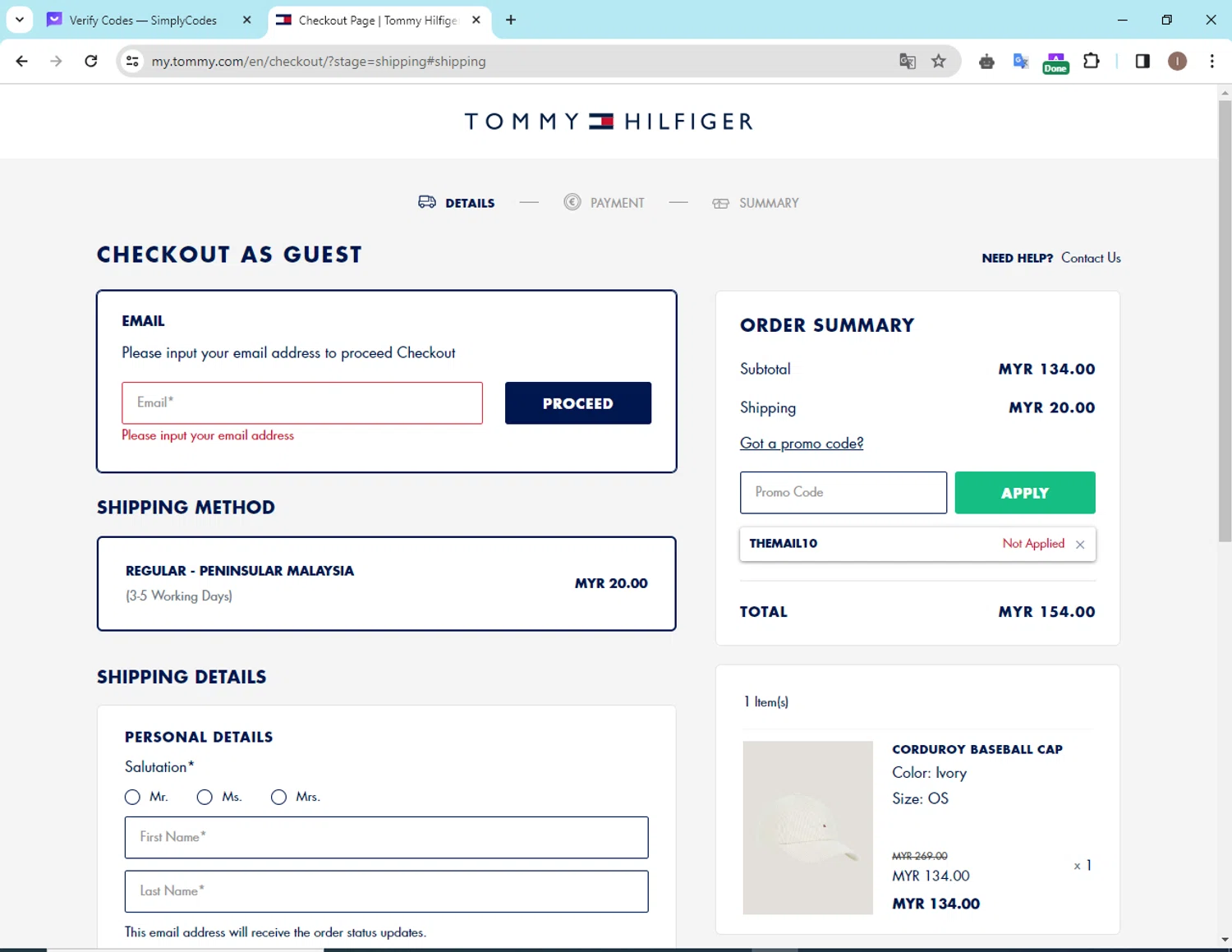The width and height of the screenshot is (1232, 952).
Task: Click the struck-through MYR 269.00 price
Action: pos(920,856)
